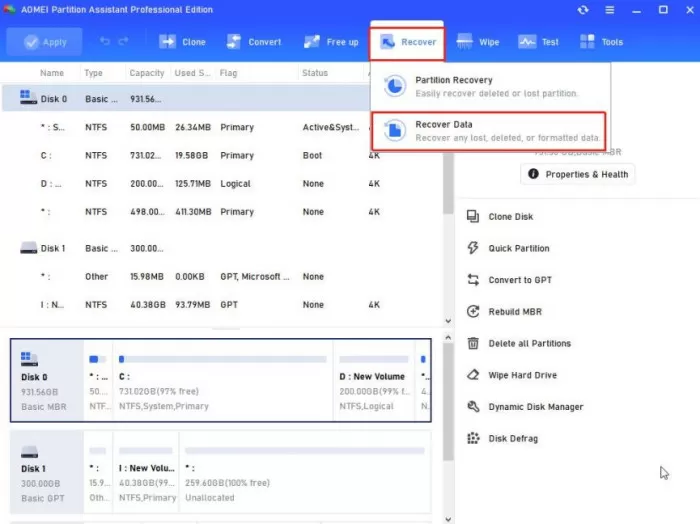Open the Free up menu
The width and height of the screenshot is (700, 524).
pos(331,42)
